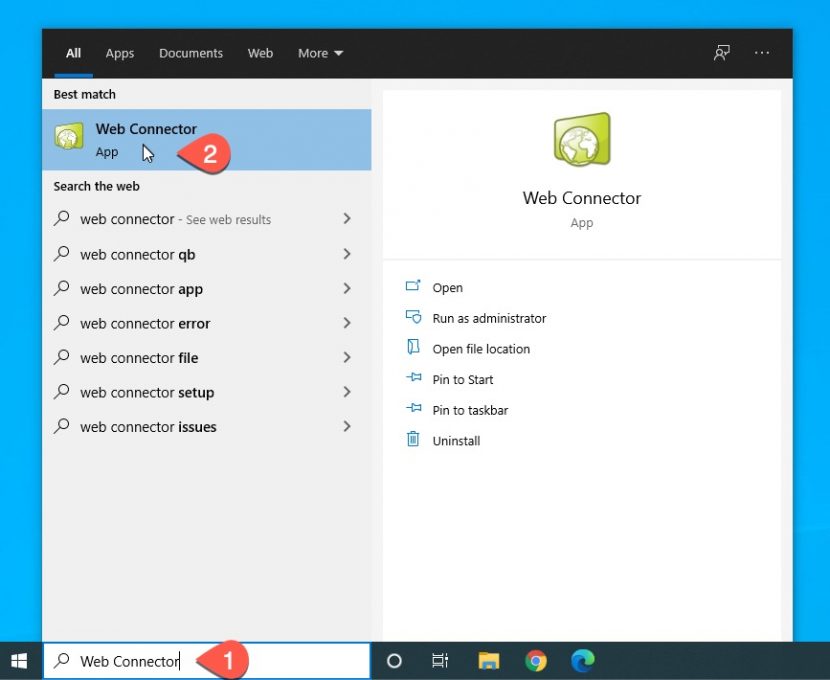Viewport: 830px width, 680px height.
Task: Click Open to launch Web Connector
Action: click(447, 287)
